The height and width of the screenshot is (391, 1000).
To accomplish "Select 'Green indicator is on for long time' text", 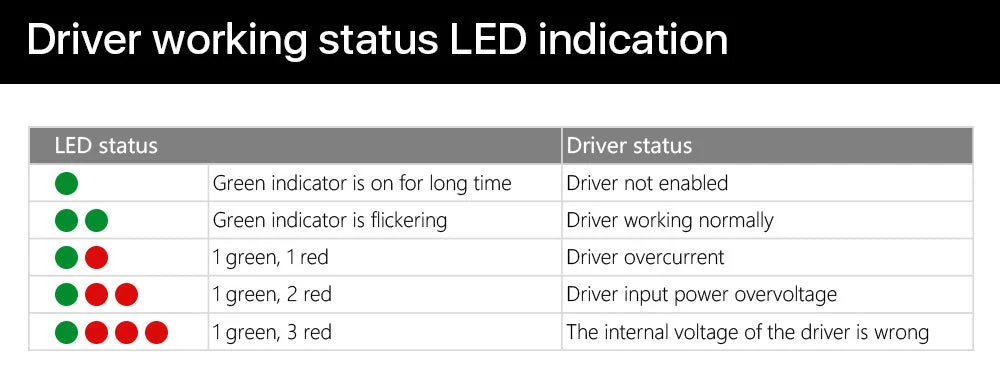I will point(362,184).
